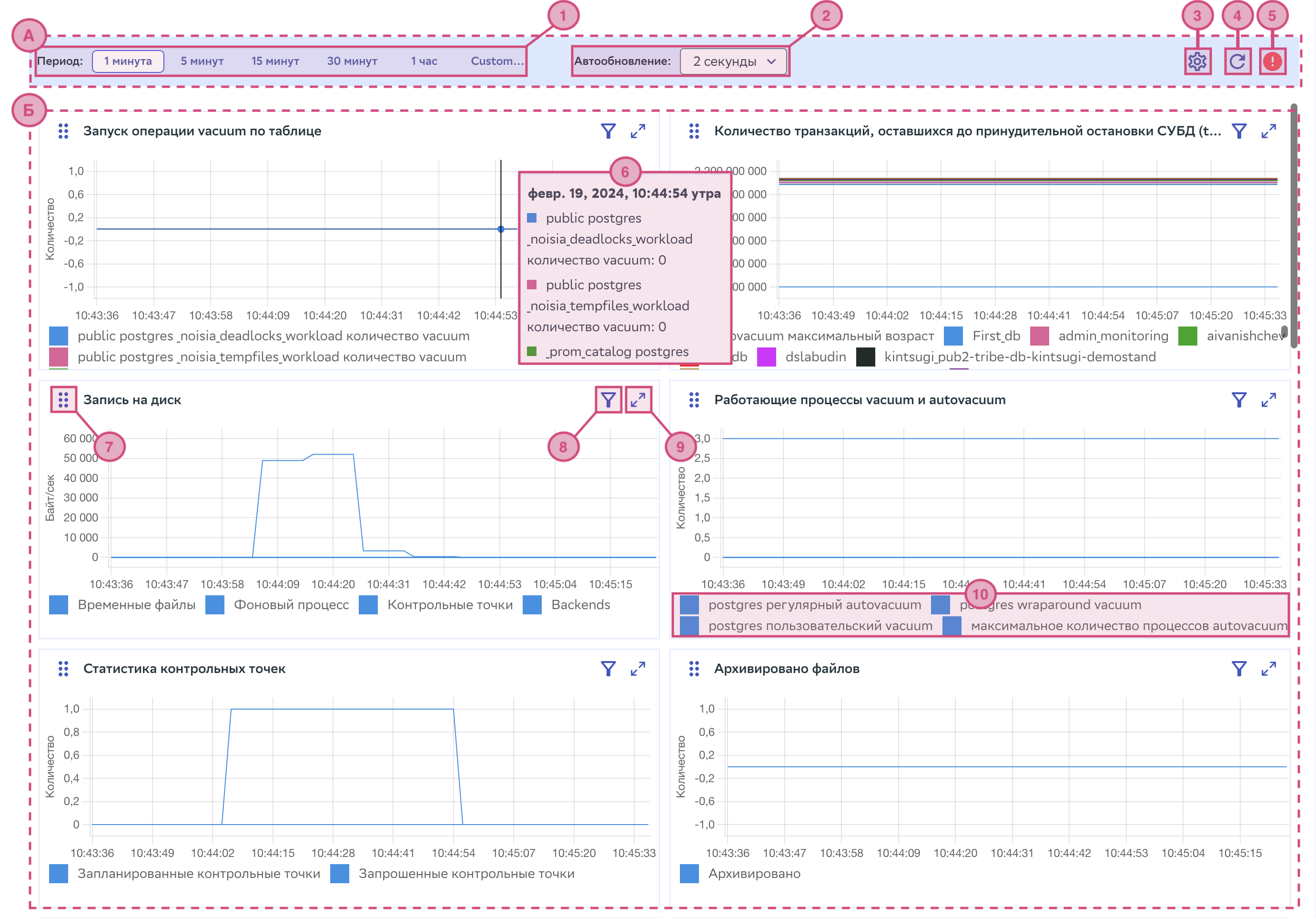Expand 'Статистика контрольных точек' chart fullscreen
This screenshot has width=1316, height=918.
[638, 669]
